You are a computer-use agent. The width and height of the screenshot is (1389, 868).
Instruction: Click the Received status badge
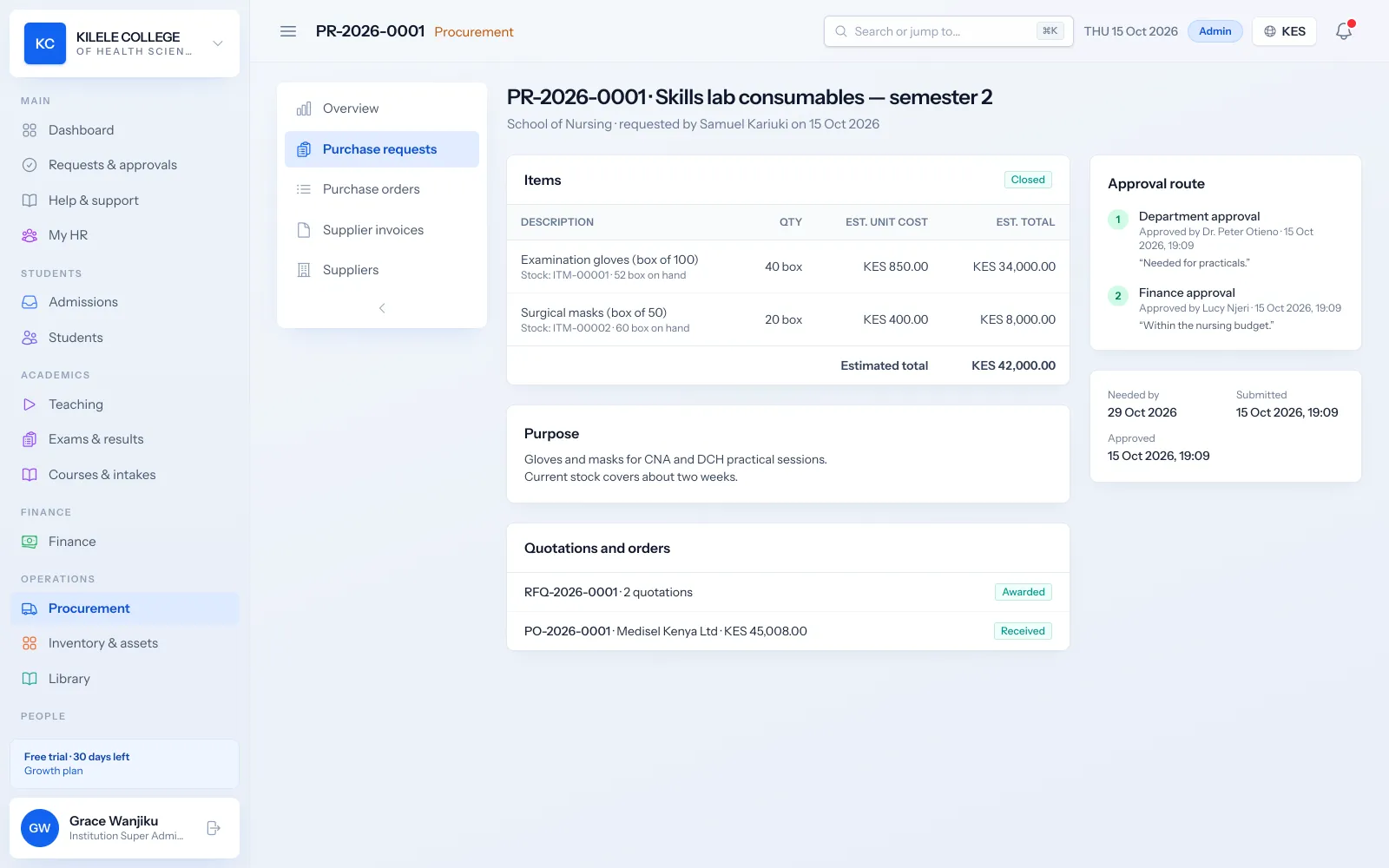click(x=1023, y=631)
